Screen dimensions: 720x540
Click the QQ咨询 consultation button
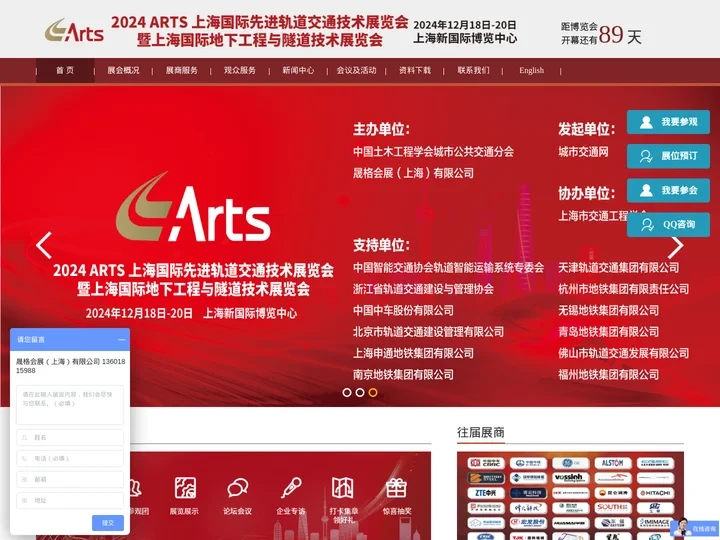coord(668,225)
